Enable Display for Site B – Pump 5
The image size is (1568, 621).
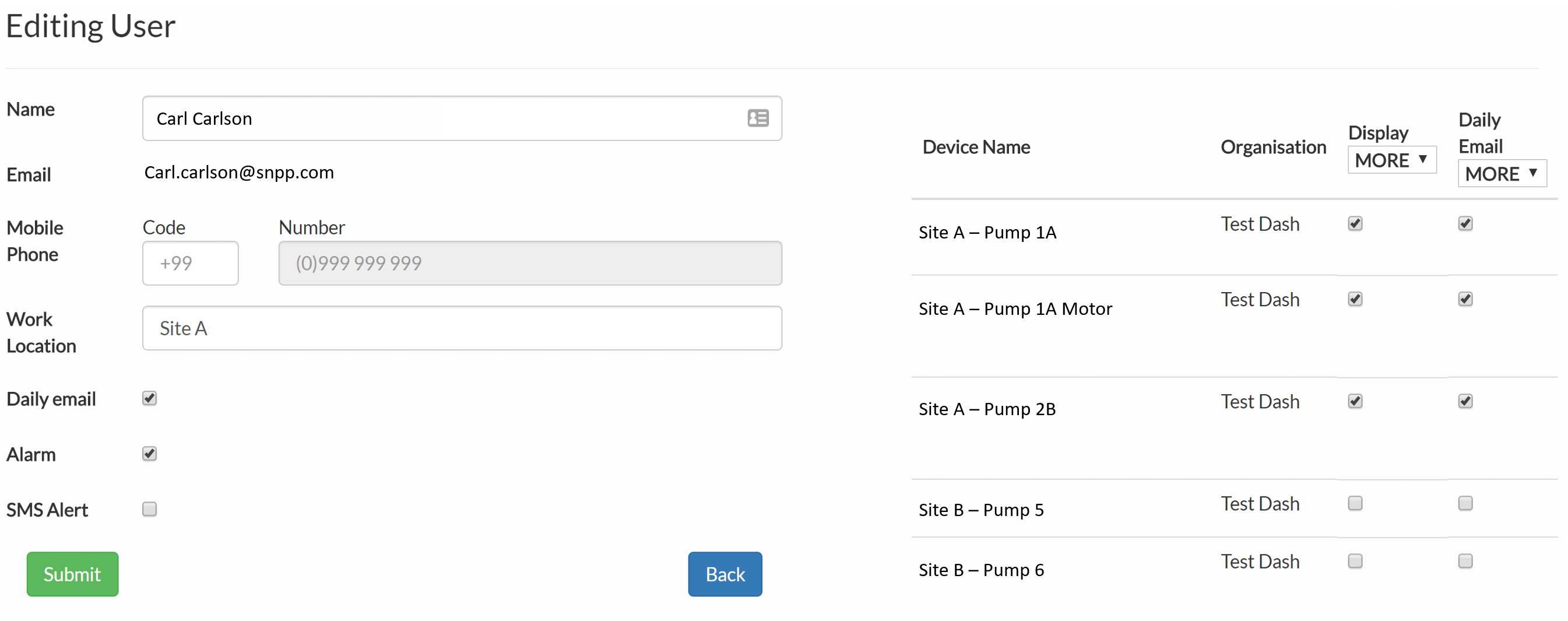point(1355,503)
